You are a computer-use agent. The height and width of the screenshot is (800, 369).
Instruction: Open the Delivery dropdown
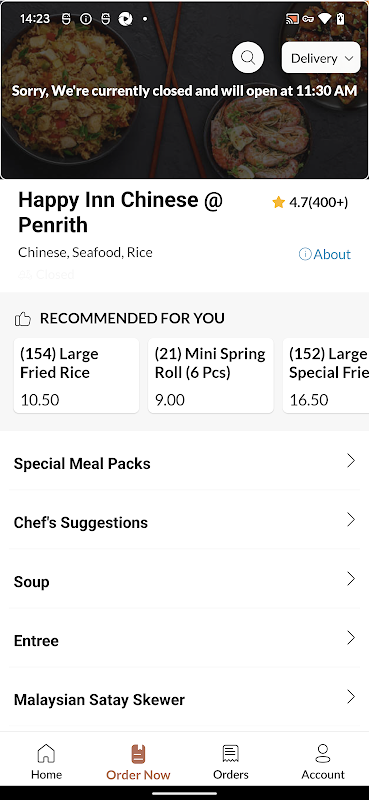coord(321,58)
